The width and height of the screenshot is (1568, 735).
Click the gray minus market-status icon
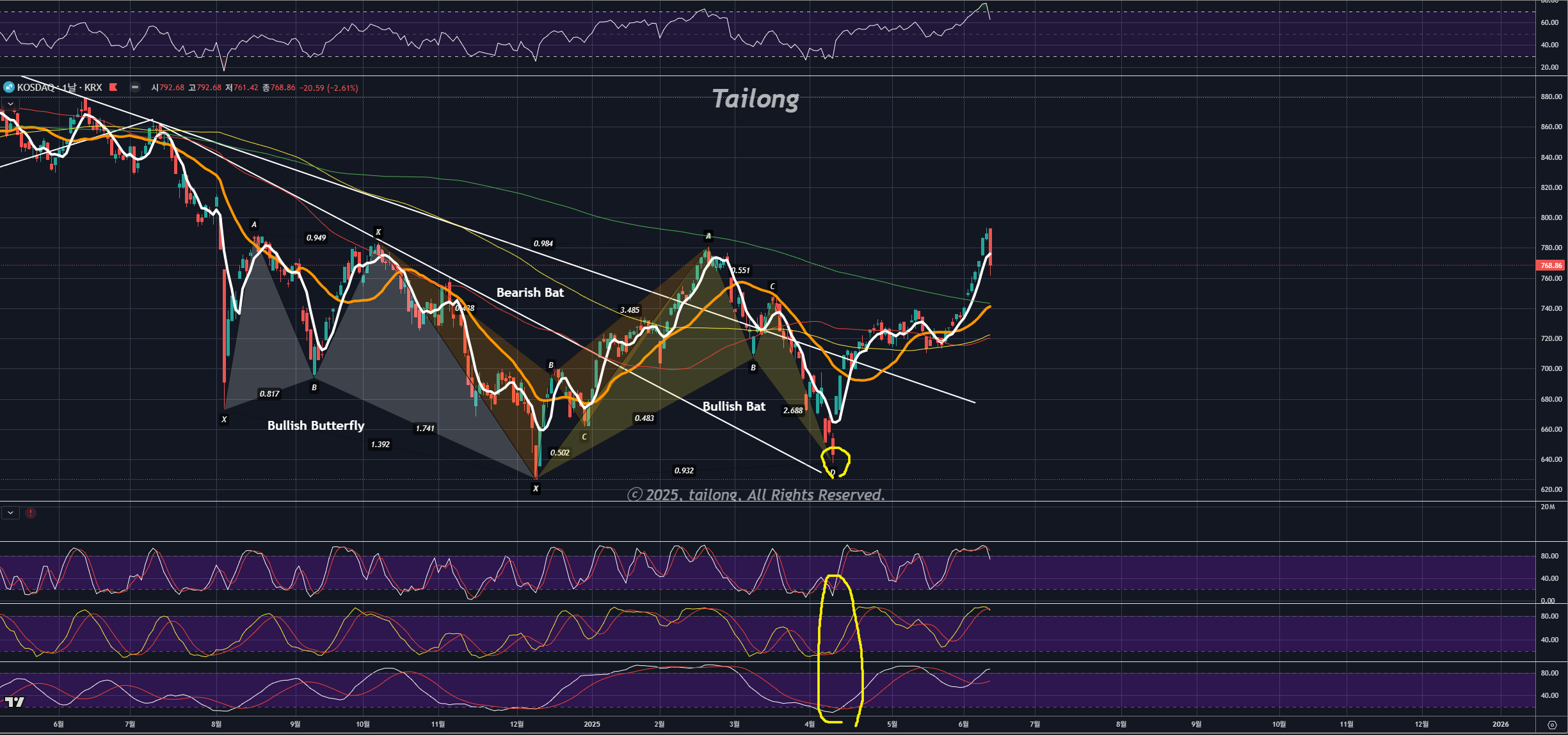[135, 87]
